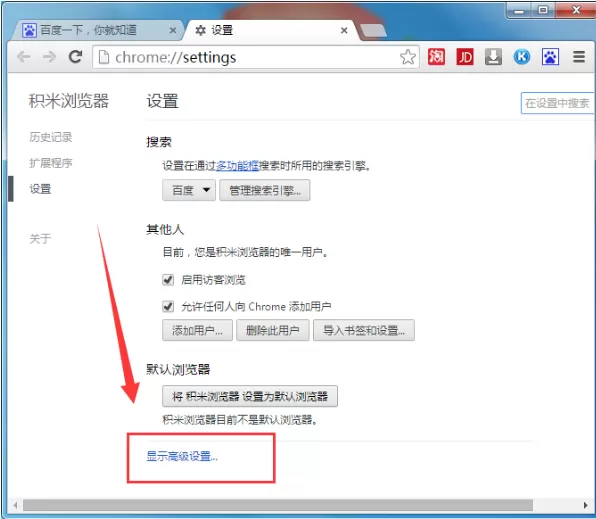Close the 百度一下 tab

click(x=173, y=30)
